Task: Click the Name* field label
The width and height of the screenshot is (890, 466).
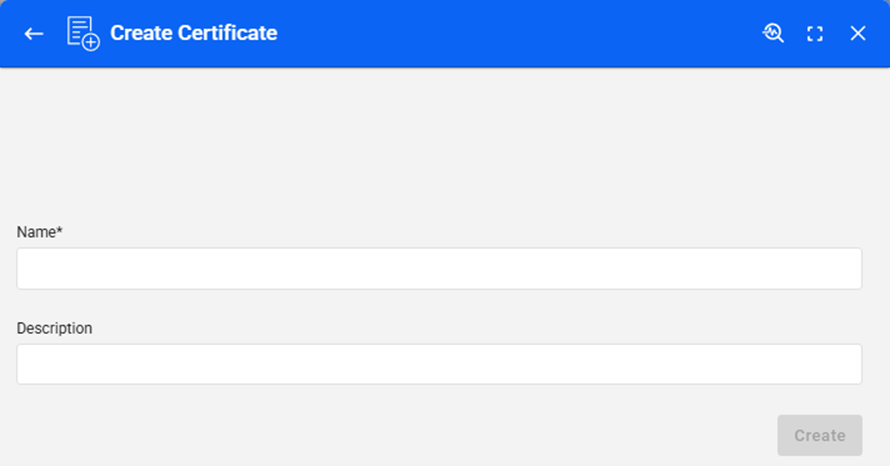Action: coord(40,232)
